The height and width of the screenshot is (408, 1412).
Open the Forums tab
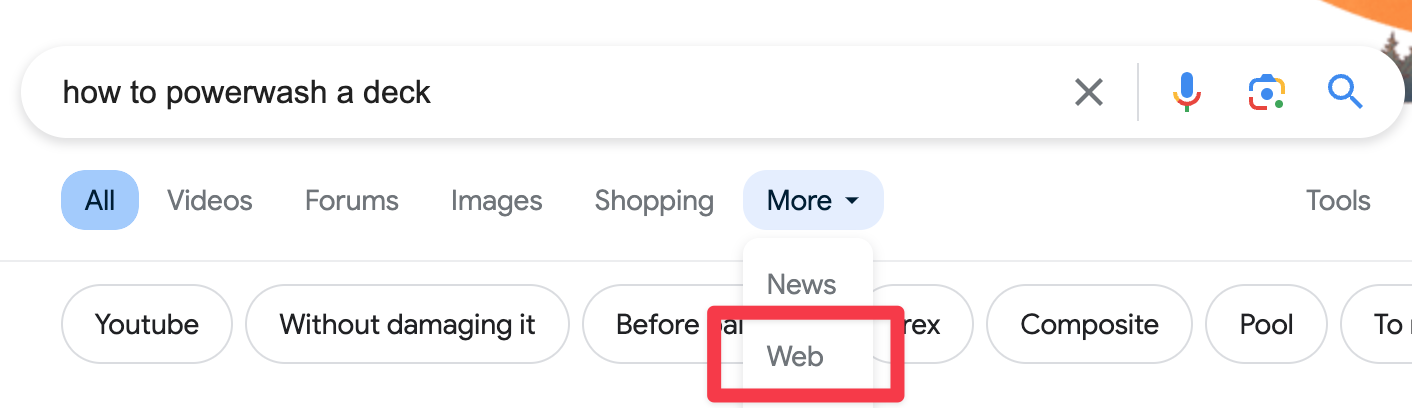point(352,201)
